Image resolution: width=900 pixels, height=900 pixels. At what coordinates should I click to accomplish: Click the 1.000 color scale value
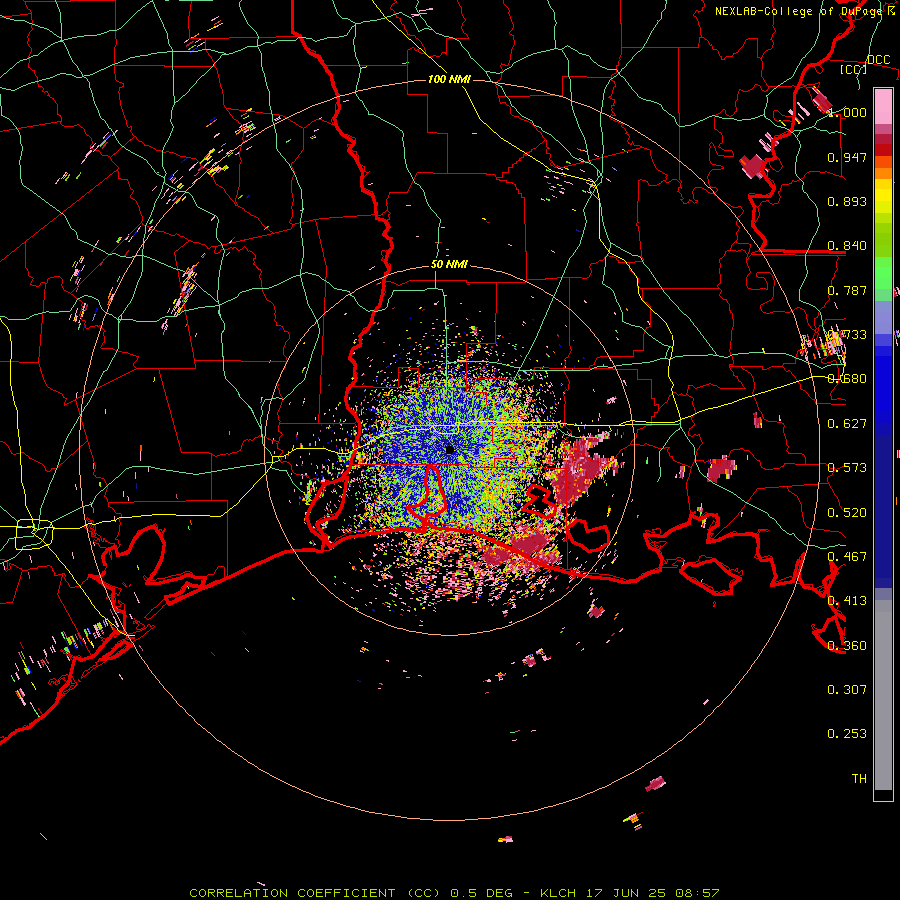click(847, 112)
